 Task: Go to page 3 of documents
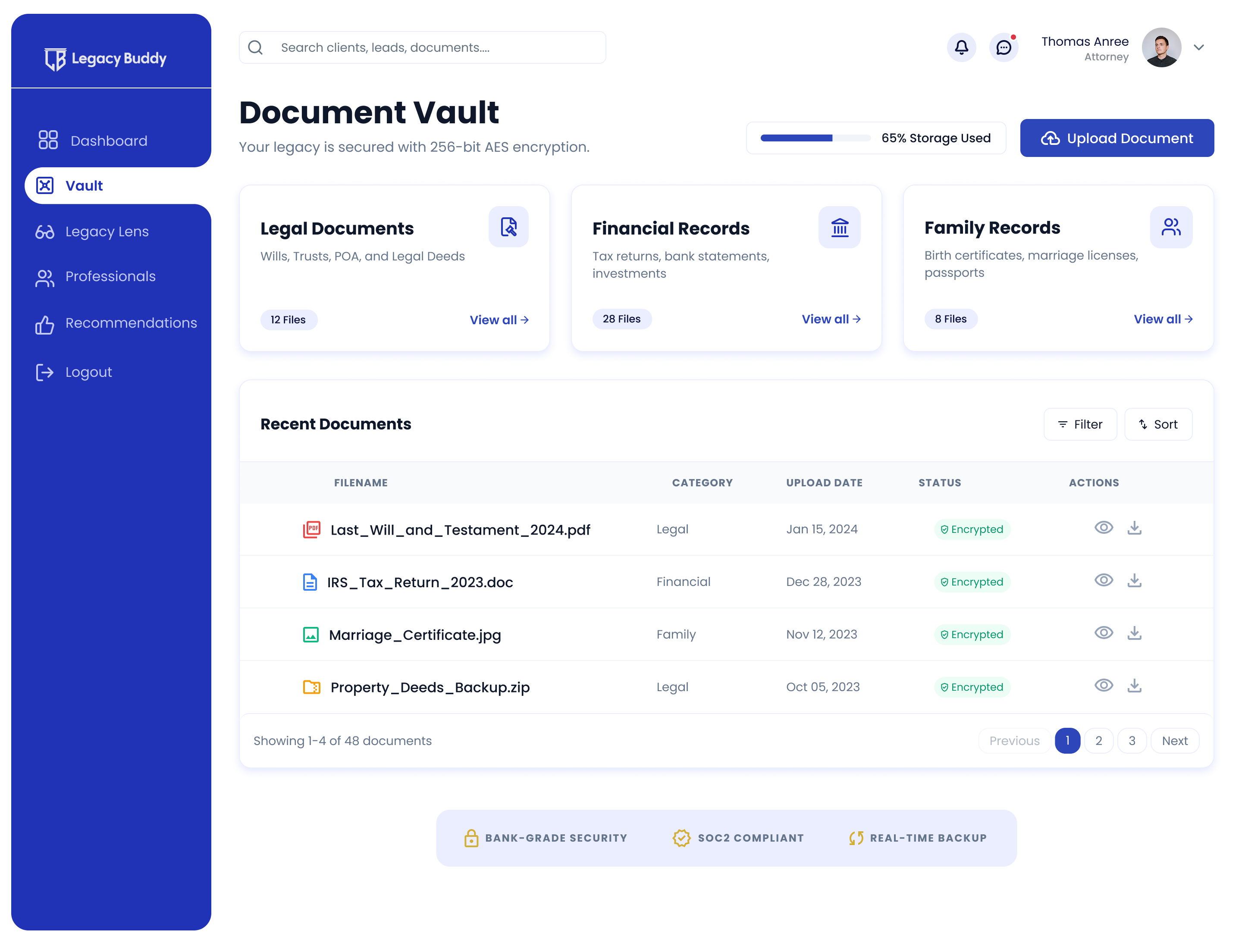tap(1132, 741)
